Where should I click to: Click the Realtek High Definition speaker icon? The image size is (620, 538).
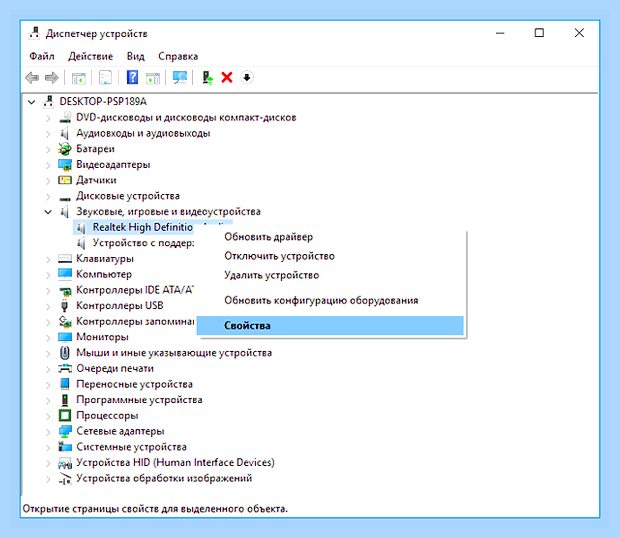click(x=81, y=227)
